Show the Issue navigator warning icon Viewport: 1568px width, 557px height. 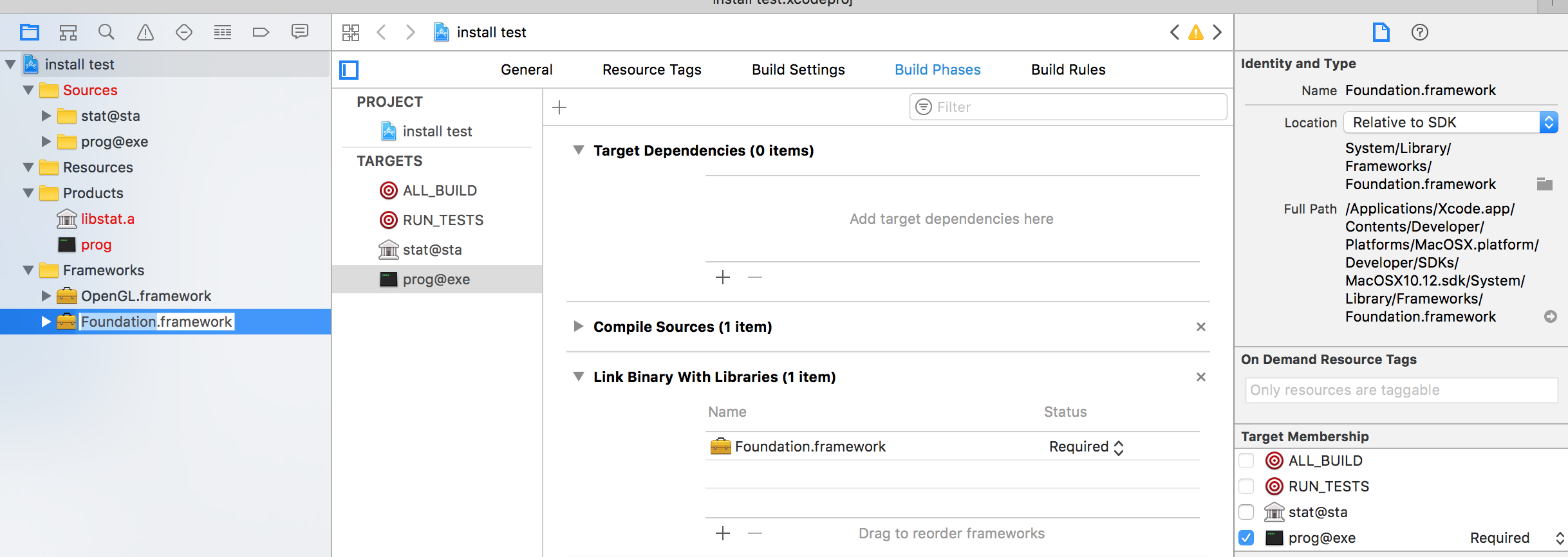pyautogui.click(x=145, y=32)
